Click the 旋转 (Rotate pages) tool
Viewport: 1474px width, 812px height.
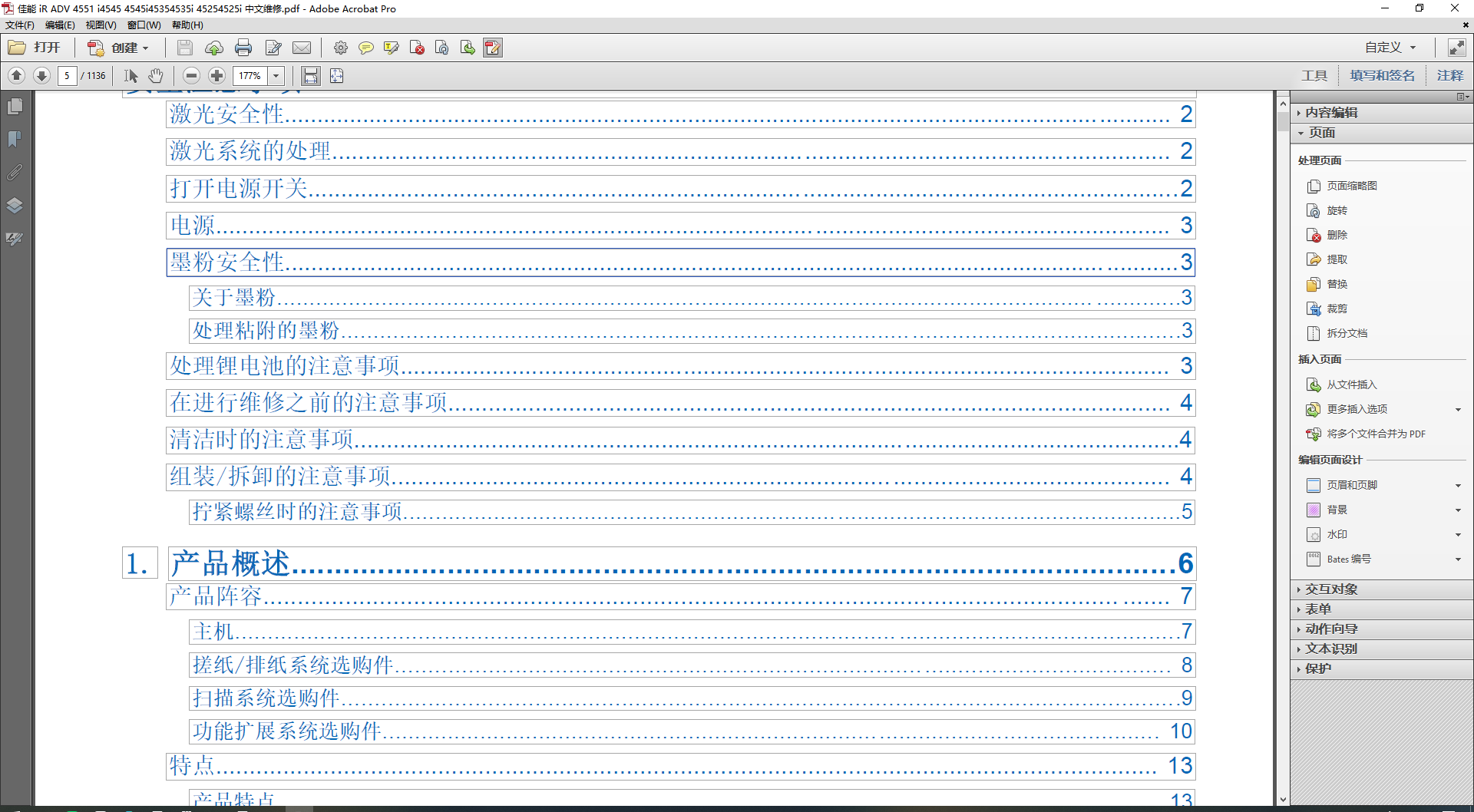point(1336,210)
